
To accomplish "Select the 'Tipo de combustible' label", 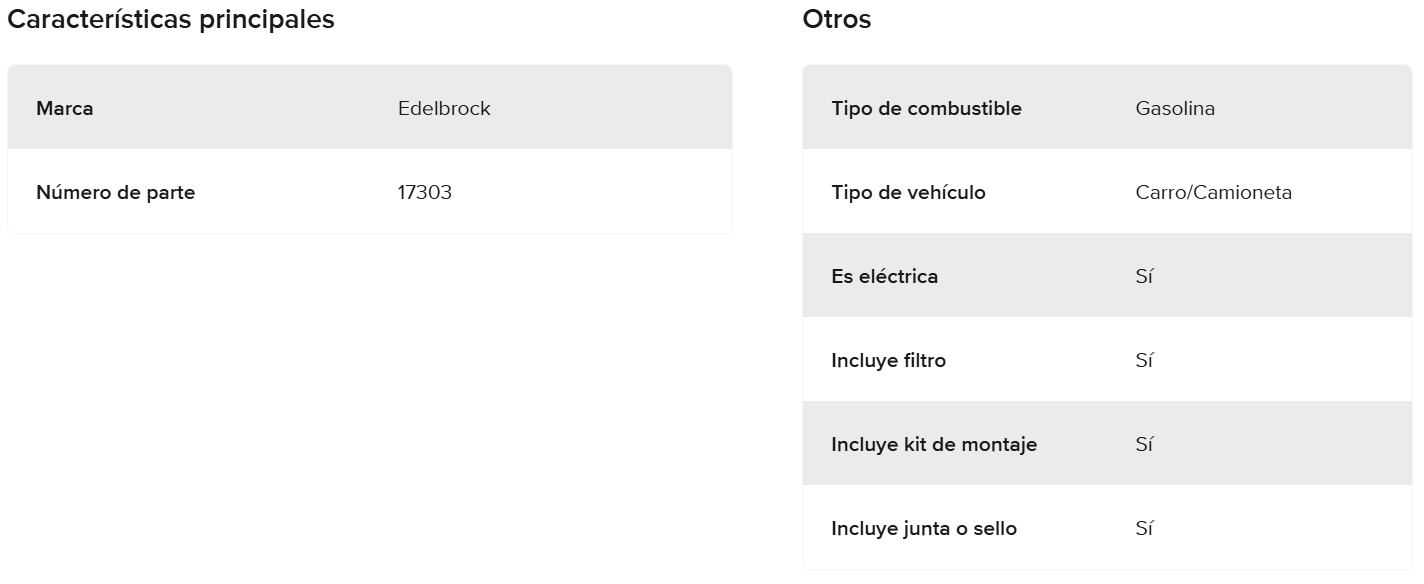I will [926, 108].
